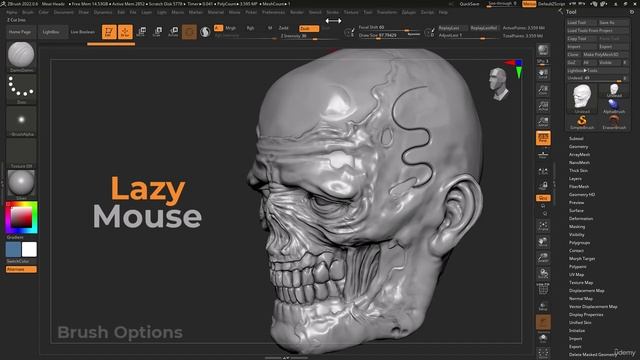The image size is (640, 360).
Task: Expand the Morph Target sub-palette
Action: [582, 259]
